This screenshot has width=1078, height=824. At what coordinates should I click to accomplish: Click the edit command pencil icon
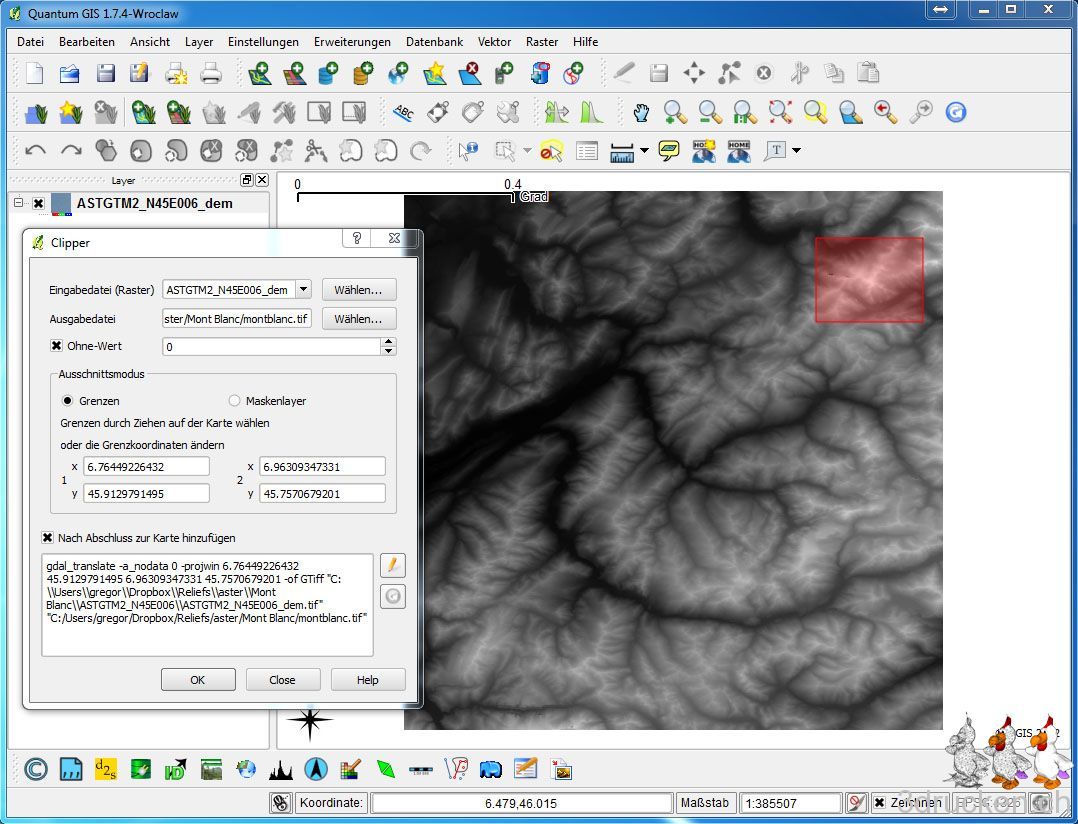(393, 565)
